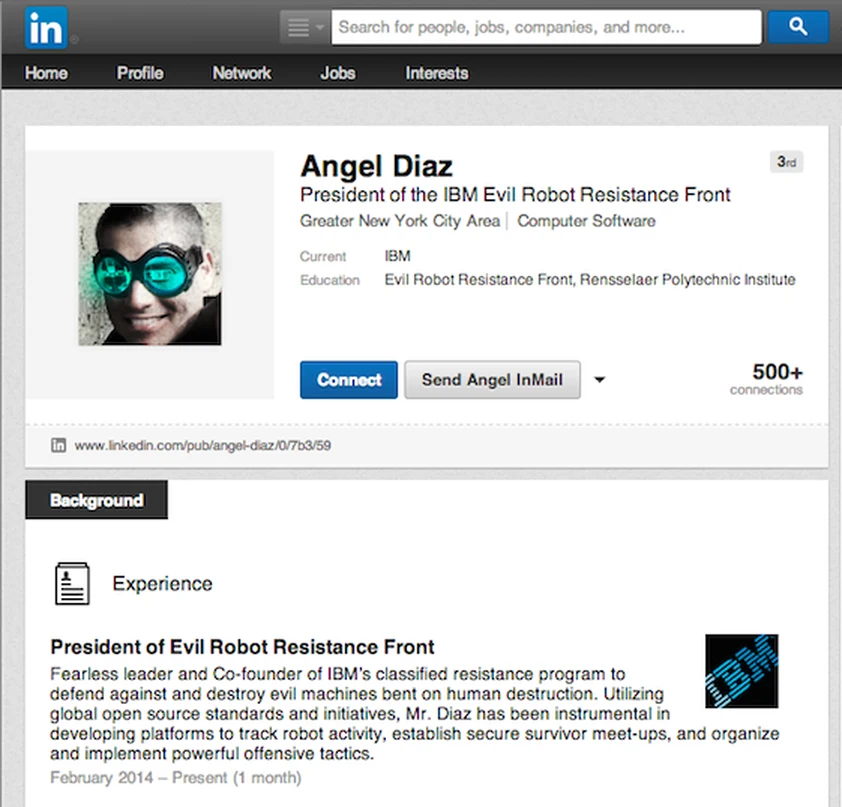Screen dimensions: 842x807
Task: Click the small LinkedIn icon beside URL
Action: pos(59,445)
